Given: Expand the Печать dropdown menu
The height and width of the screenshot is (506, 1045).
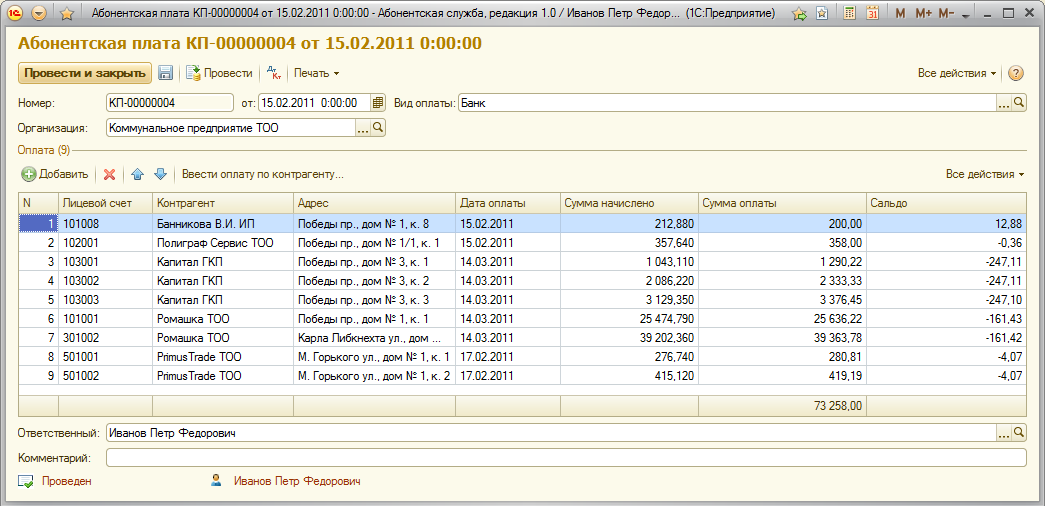Looking at the screenshot, I should 316,73.
